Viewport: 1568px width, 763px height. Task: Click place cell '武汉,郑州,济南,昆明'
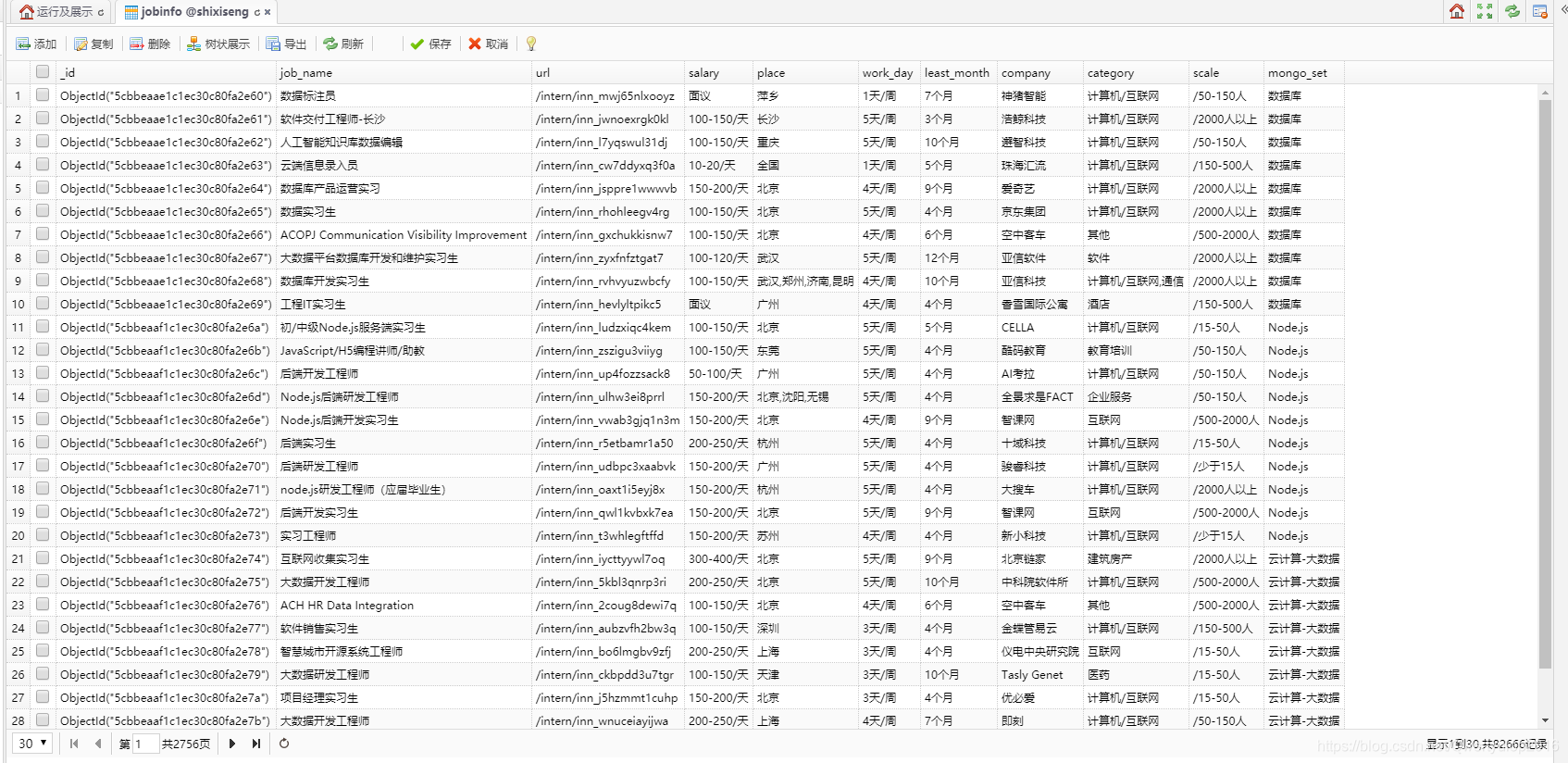pos(805,281)
